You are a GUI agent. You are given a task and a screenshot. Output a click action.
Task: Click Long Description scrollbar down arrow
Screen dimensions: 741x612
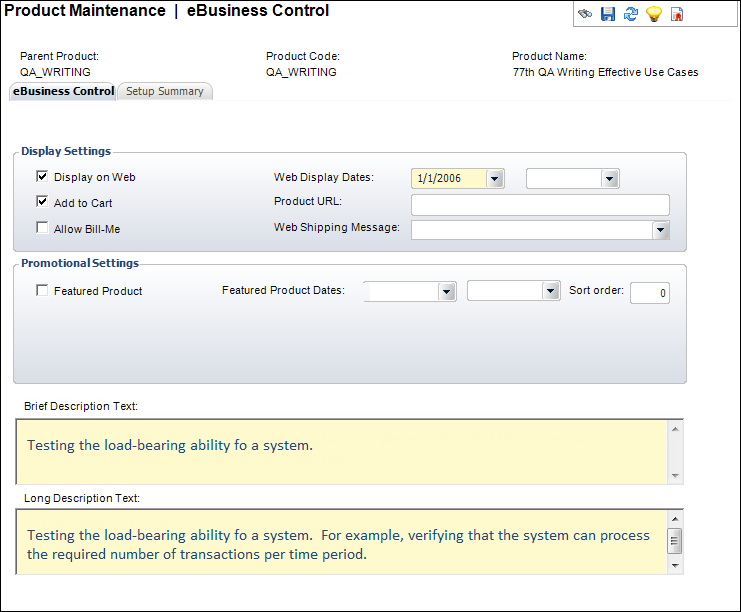[675, 566]
